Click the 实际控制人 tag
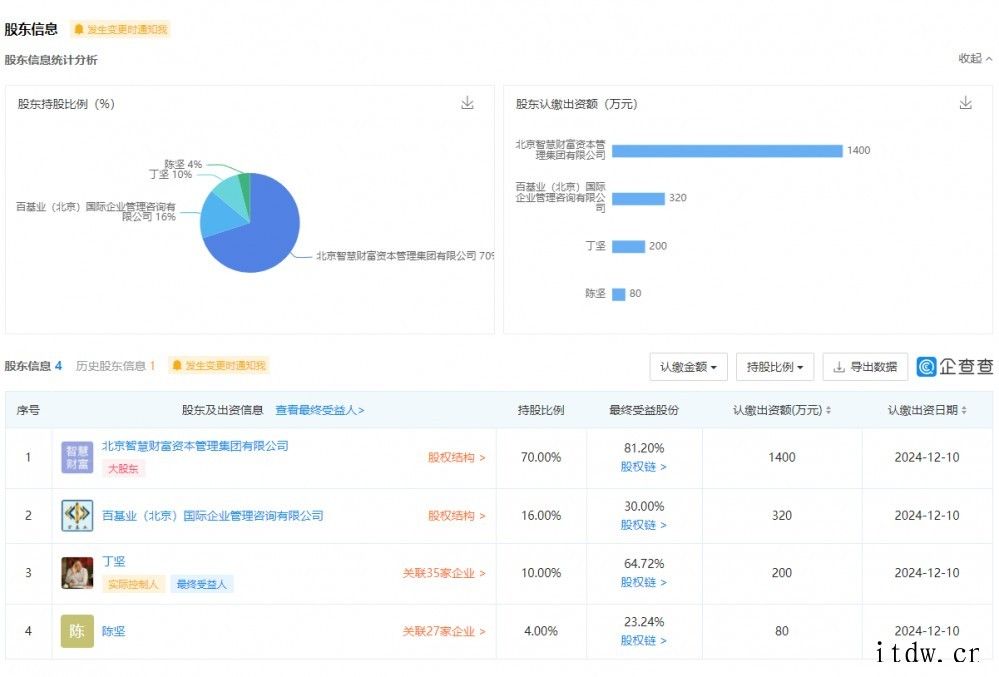The width and height of the screenshot is (999, 677). (133, 584)
